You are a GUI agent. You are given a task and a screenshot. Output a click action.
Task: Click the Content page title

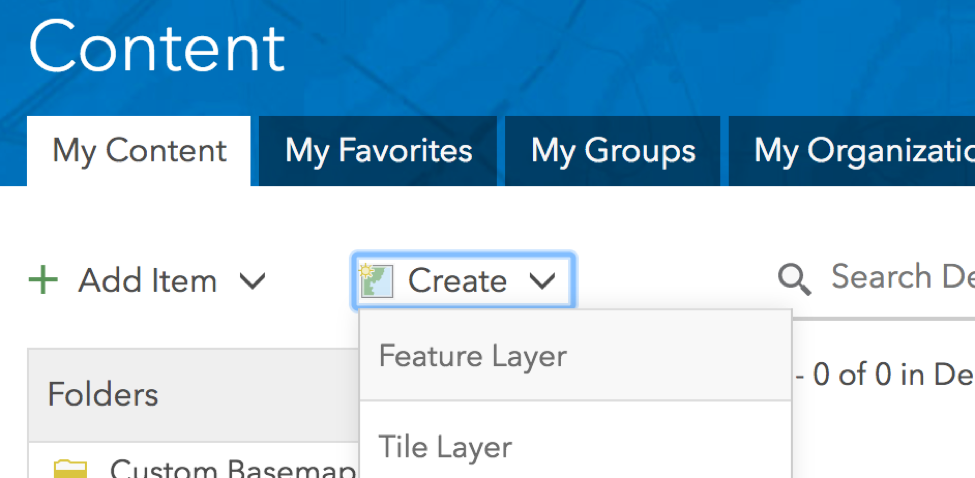point(156,48)
